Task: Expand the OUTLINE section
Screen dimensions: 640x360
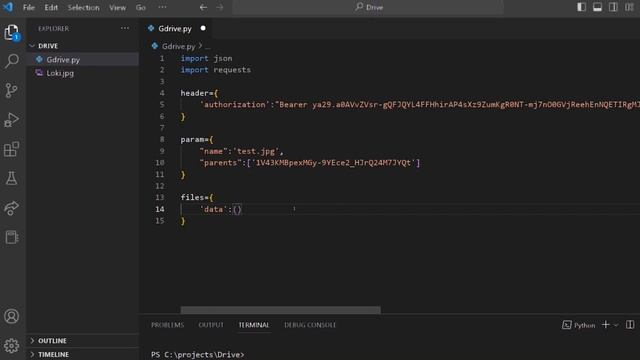Action: [83, 340]
